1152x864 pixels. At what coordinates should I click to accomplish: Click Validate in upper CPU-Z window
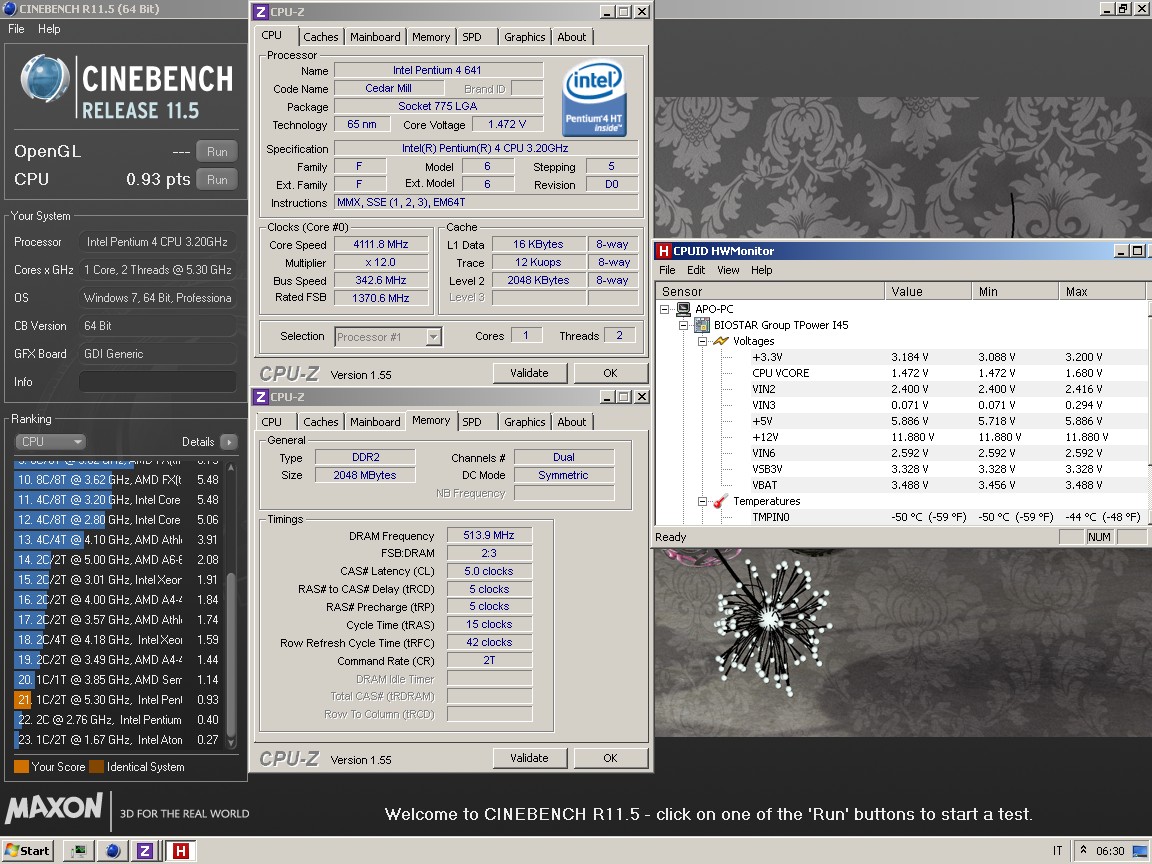point(529,372)
